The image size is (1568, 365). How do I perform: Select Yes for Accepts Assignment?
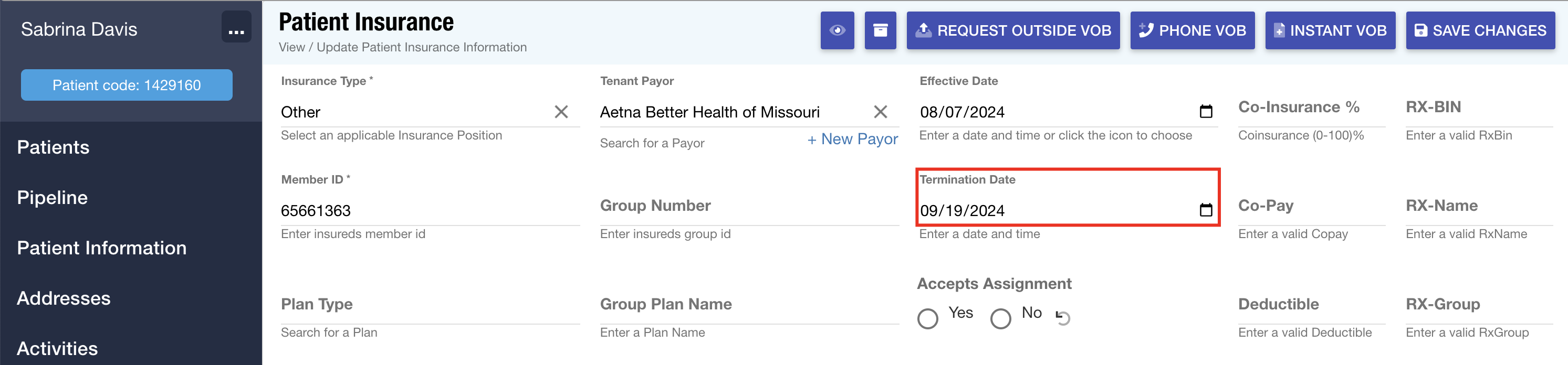pos(928,318)
